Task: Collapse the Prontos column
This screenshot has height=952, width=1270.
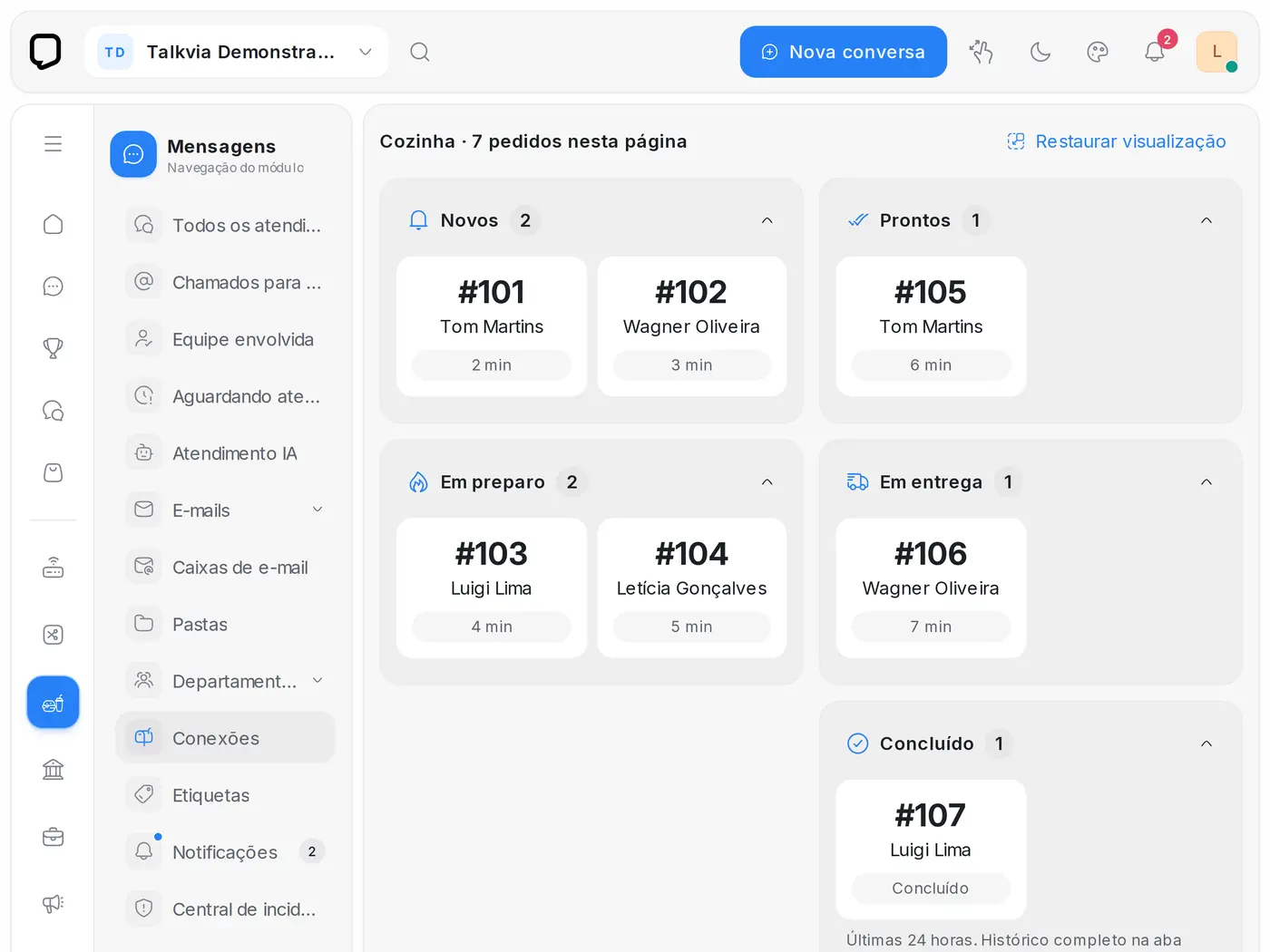Action: (x=1206, y=220)
